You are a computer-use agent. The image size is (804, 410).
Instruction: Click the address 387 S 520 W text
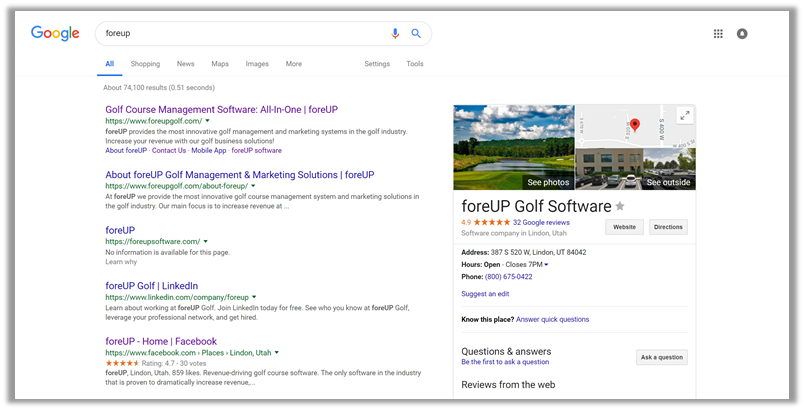[537, 252]
